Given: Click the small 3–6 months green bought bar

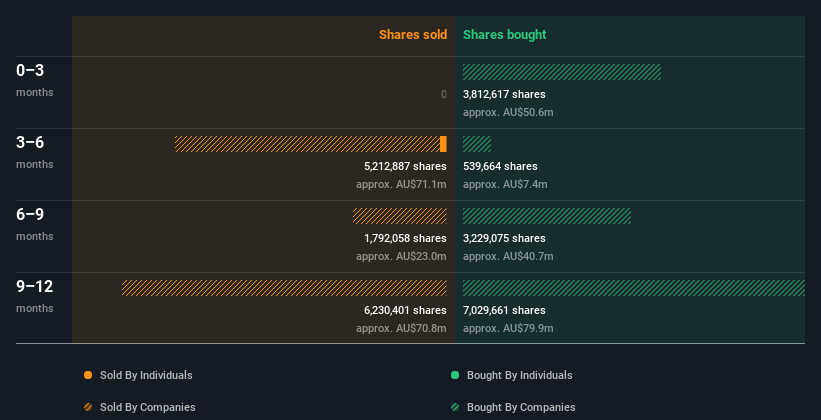Looking at the screenshot, I should coord(477,144).
